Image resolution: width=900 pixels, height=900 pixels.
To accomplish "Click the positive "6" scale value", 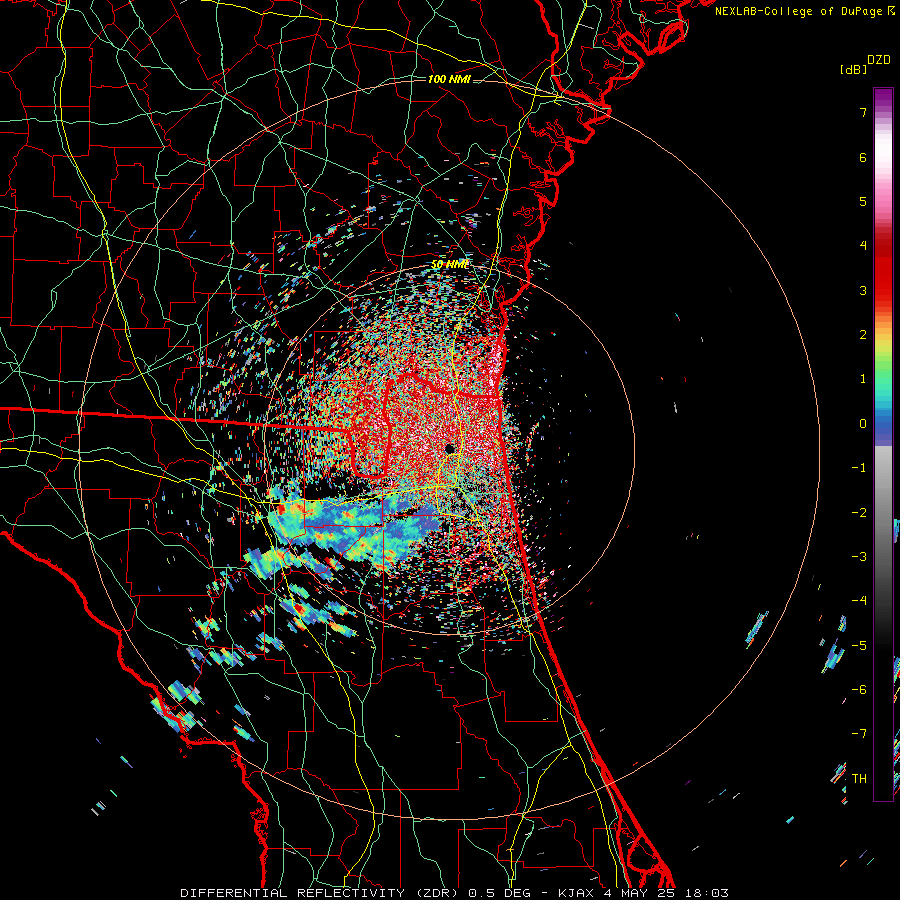I will pos(863,157).
